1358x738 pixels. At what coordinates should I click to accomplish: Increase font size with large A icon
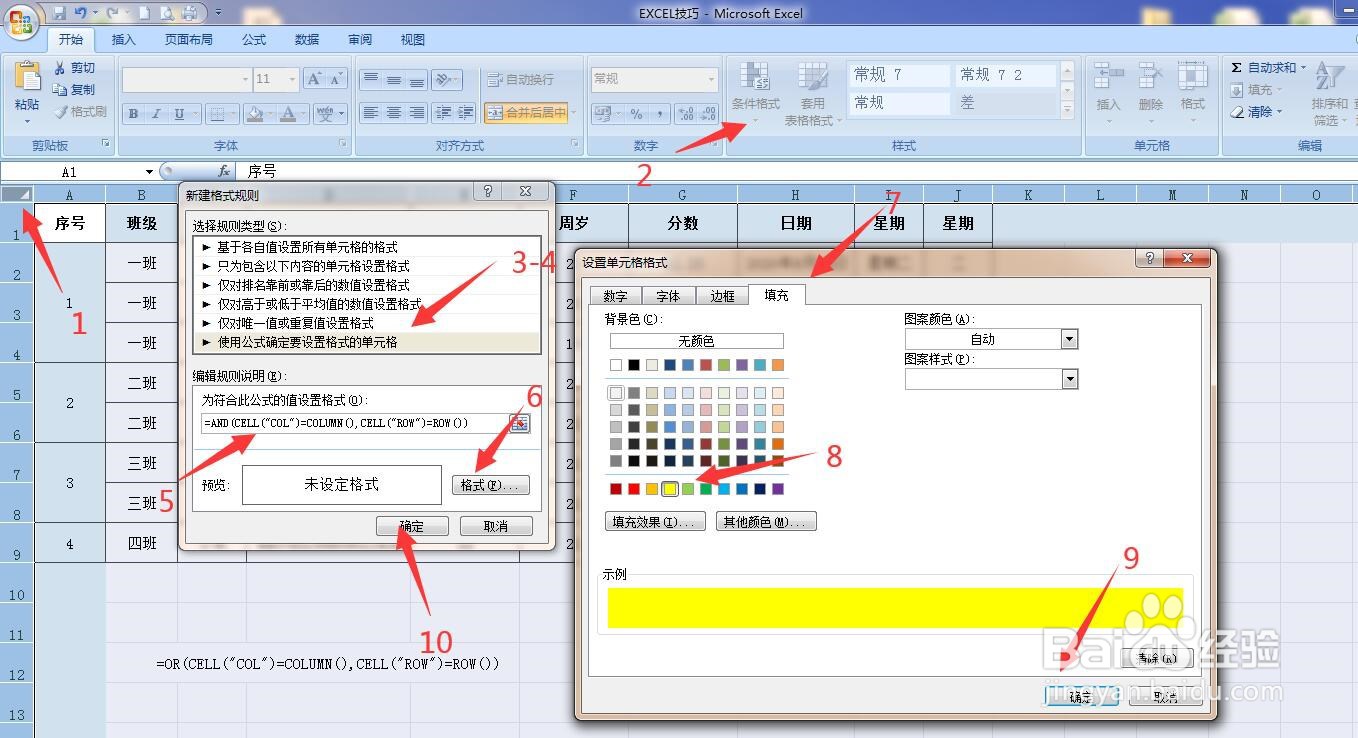[x=314, y=79]
